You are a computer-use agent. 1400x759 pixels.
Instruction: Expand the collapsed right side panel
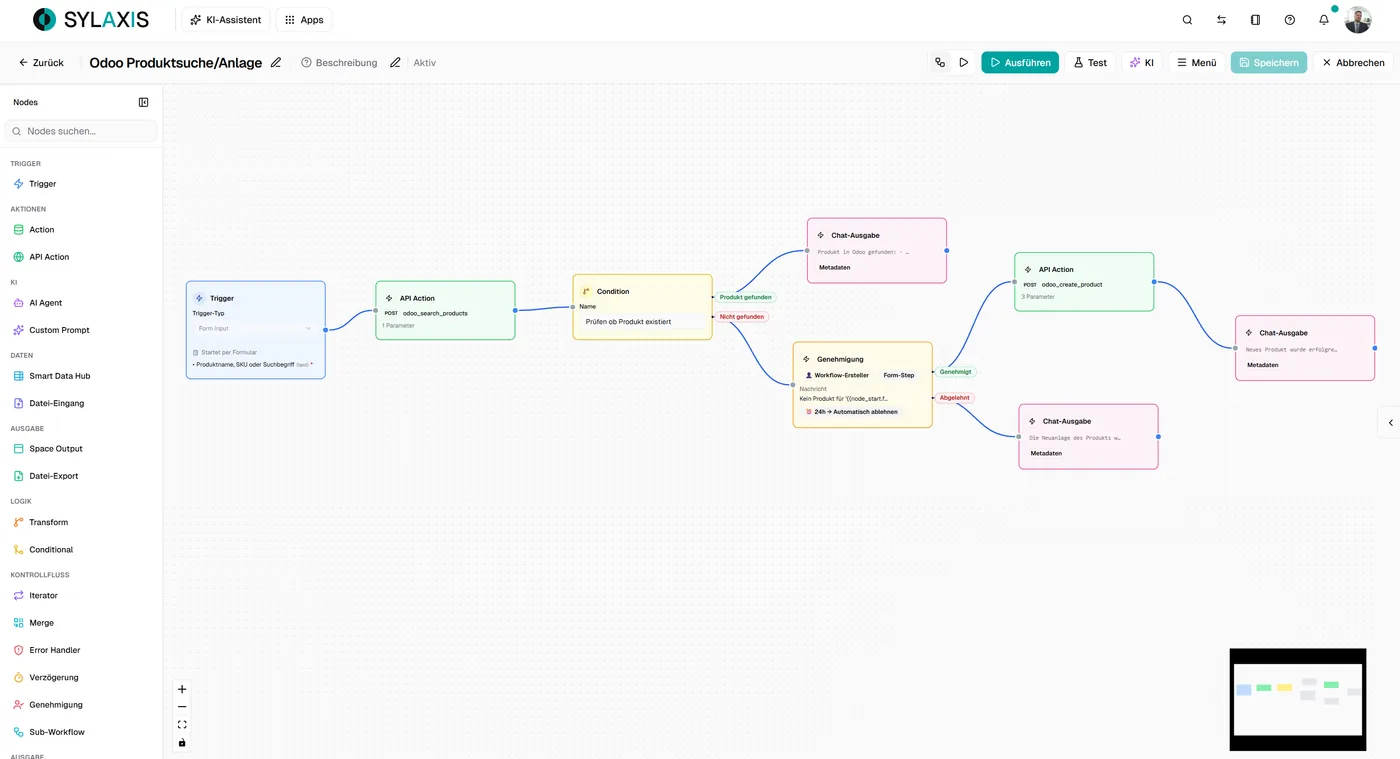[x=1390, y=423]
